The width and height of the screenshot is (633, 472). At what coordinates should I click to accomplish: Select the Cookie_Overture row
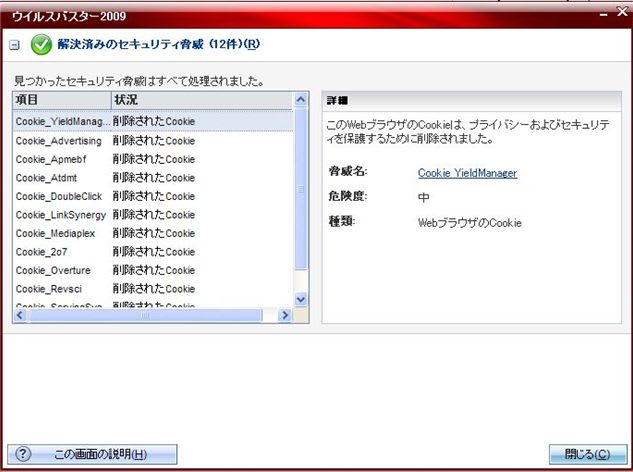pos(153,271)
